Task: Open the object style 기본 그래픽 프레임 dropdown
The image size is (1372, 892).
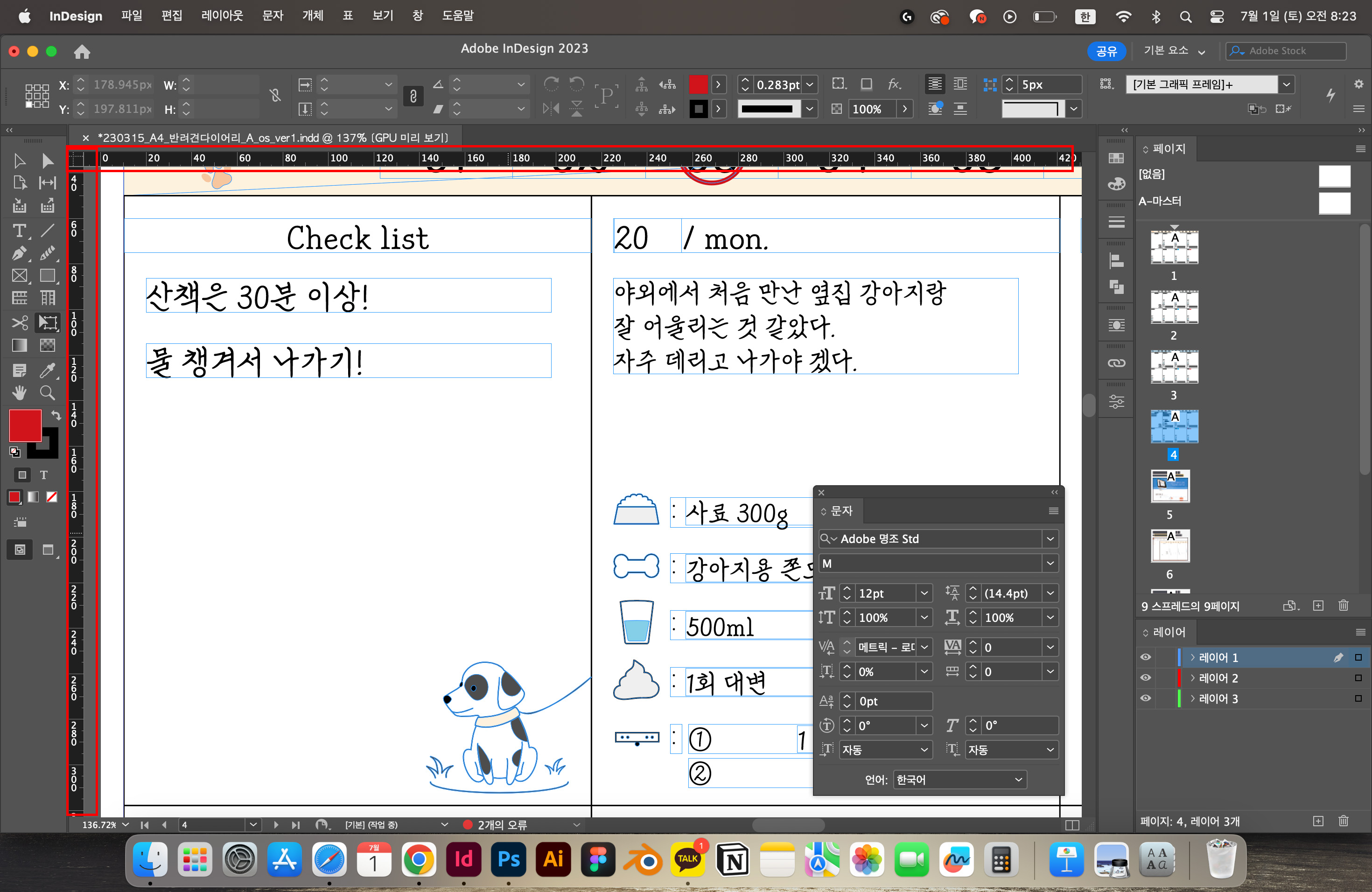Action: (1286, 85)
